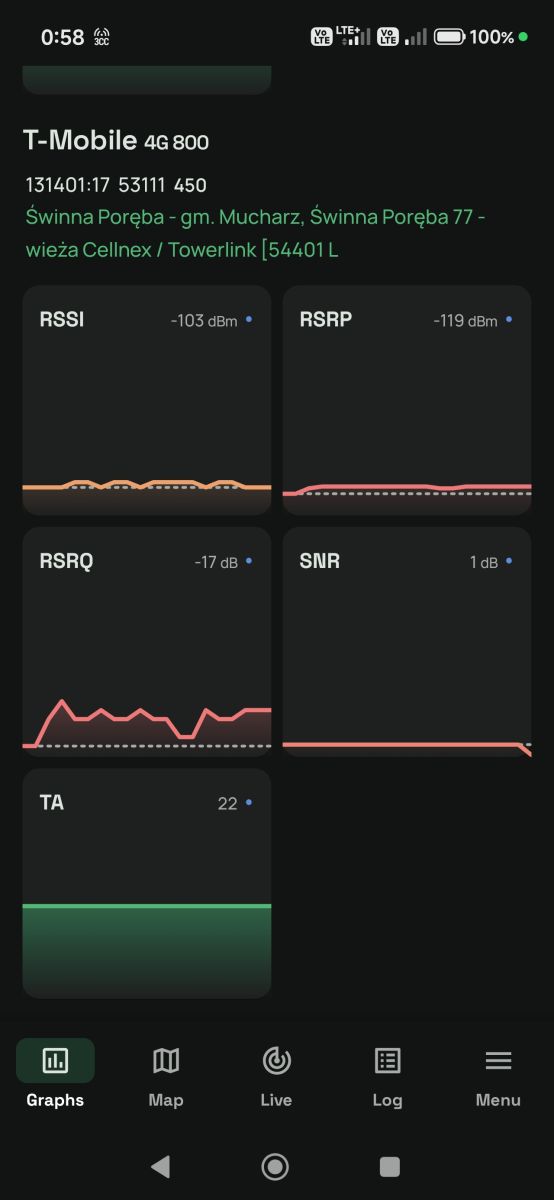
Task: Open the RSRQ graph card
Action: (x=147, y=642)
